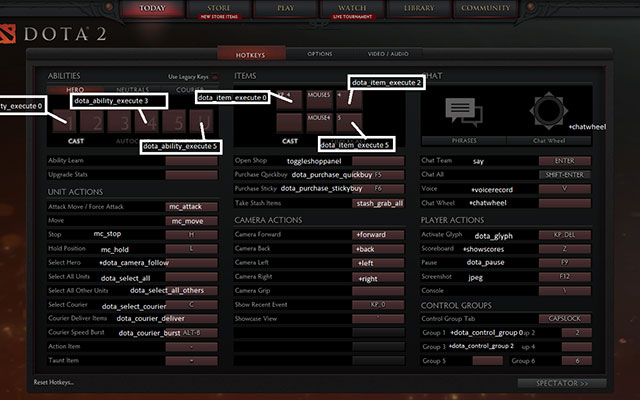Select CAST mode under Abilities
This screenshot has width=640, height=400.
(x=76, y=141)
